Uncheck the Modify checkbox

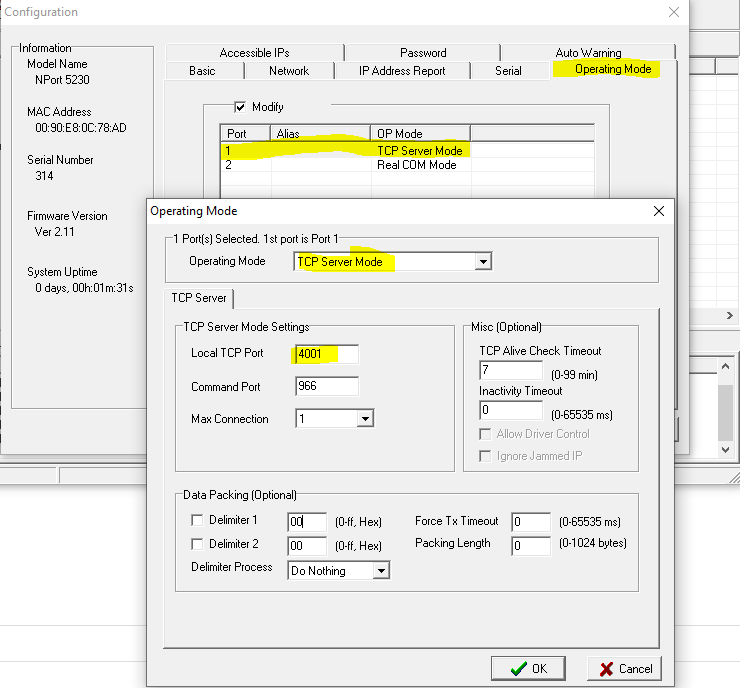pos(240,107)
